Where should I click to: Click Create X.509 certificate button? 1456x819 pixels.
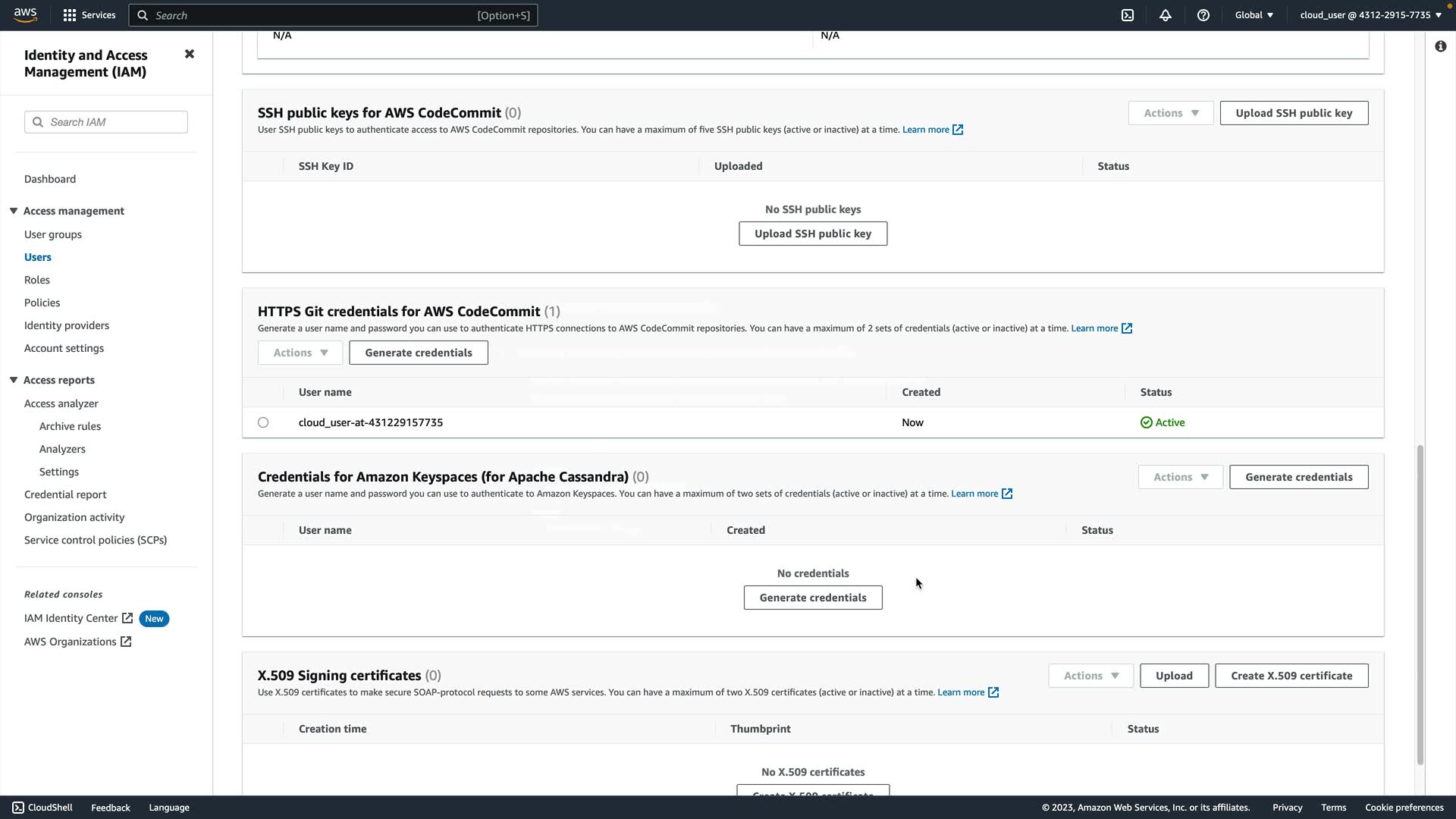pyautogui.click(x=1291, y=676)
